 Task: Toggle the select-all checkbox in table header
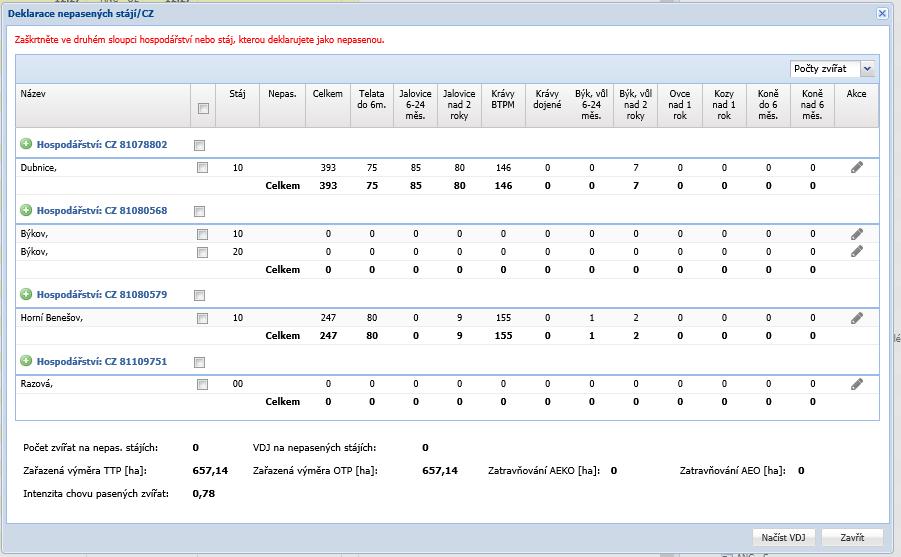203,109
